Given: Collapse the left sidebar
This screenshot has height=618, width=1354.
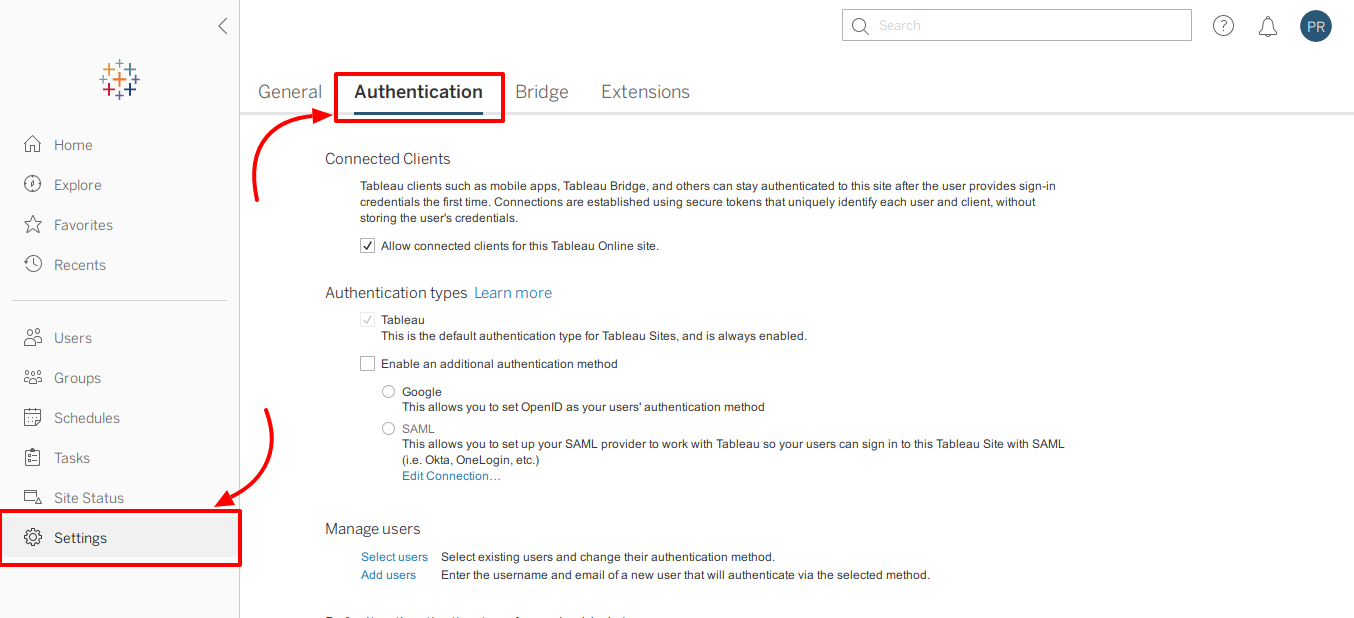Looking at the screenshot, I should 222,26.
